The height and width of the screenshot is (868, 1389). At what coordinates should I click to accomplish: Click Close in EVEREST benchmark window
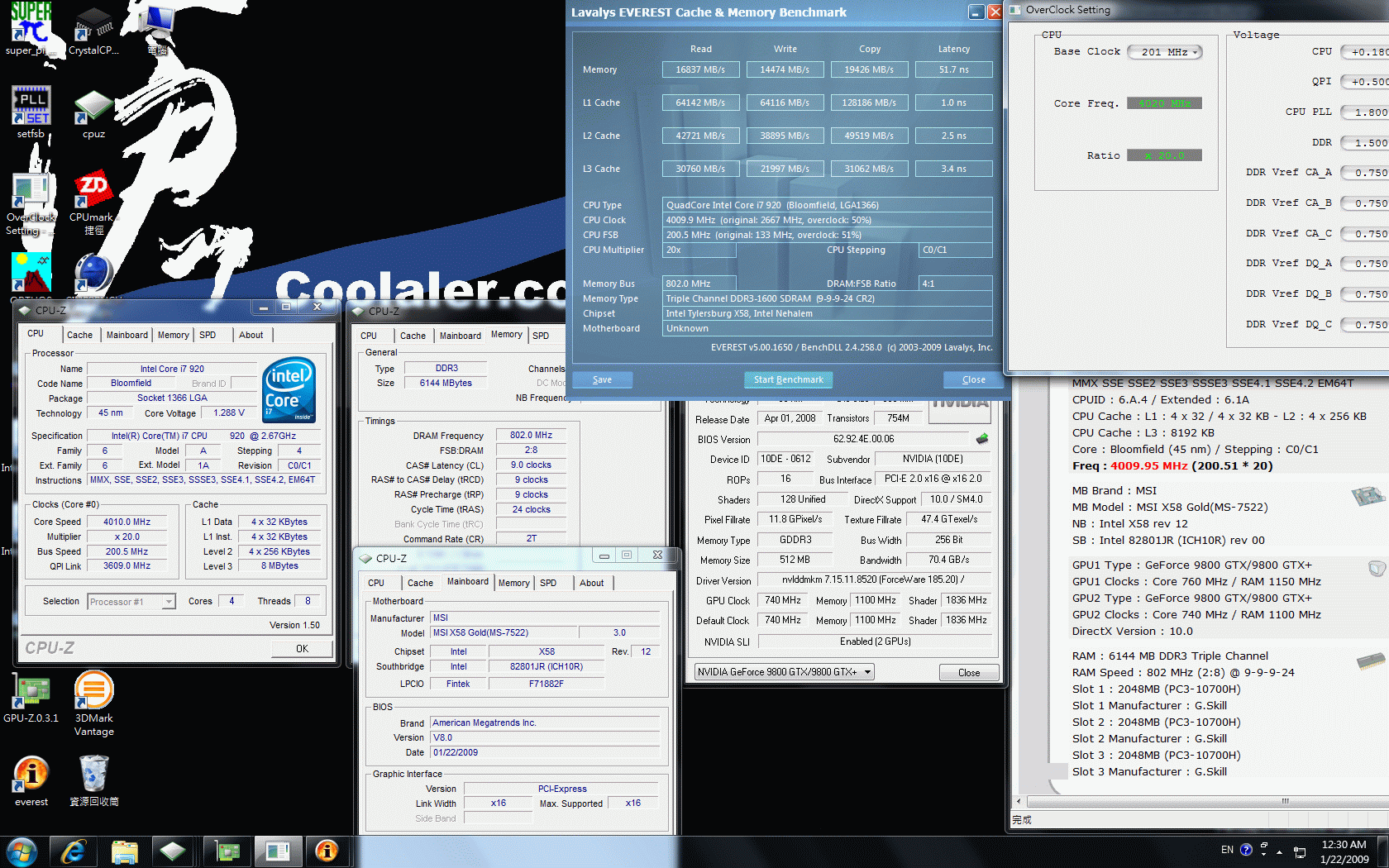[x=973, y=379]
